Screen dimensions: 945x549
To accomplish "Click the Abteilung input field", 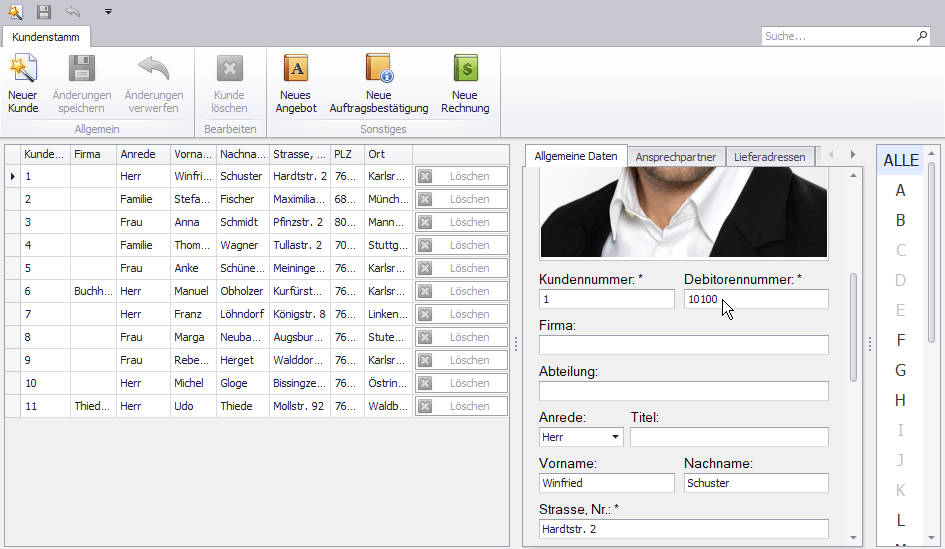I will click(x=683, y=391).
